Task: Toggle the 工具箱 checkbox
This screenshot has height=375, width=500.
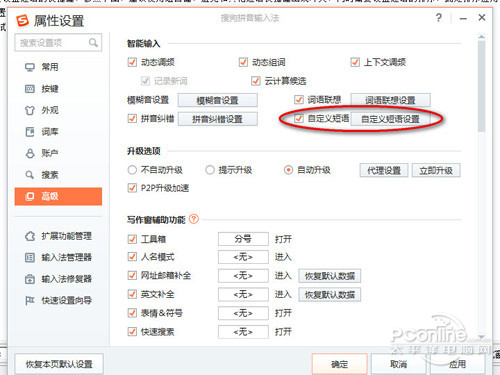Action: pyautogui.click(x=132, y=239)
